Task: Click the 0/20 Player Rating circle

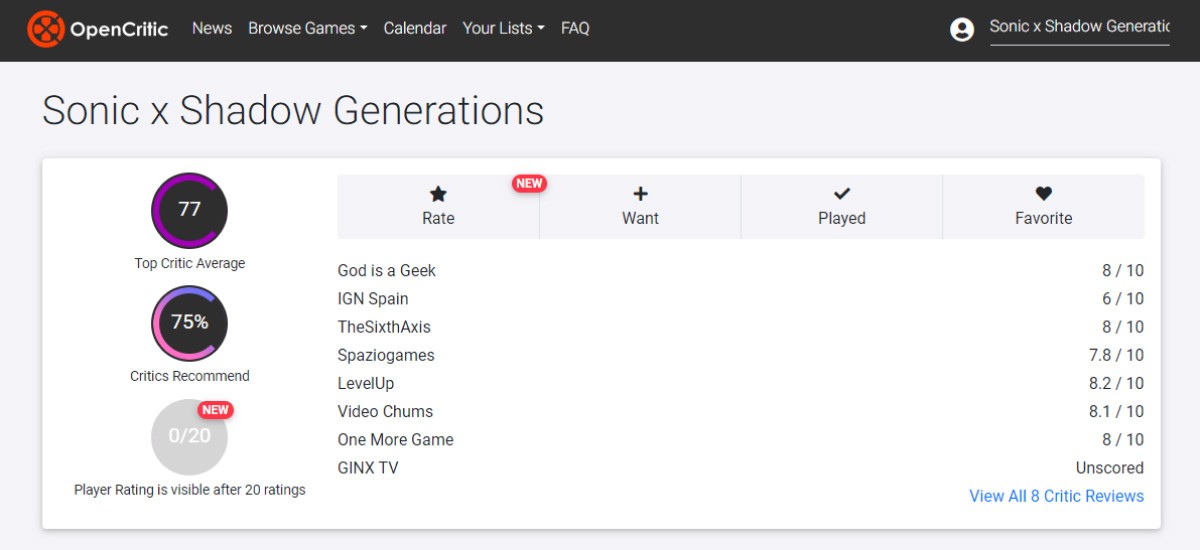Action: pos(190,436)
